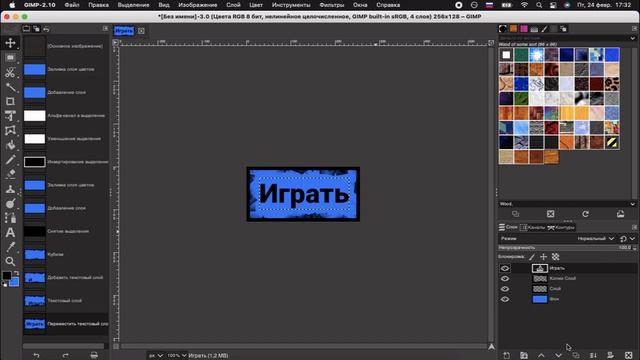
Task: Select the Играть image tab
Action: click(124, 31)
